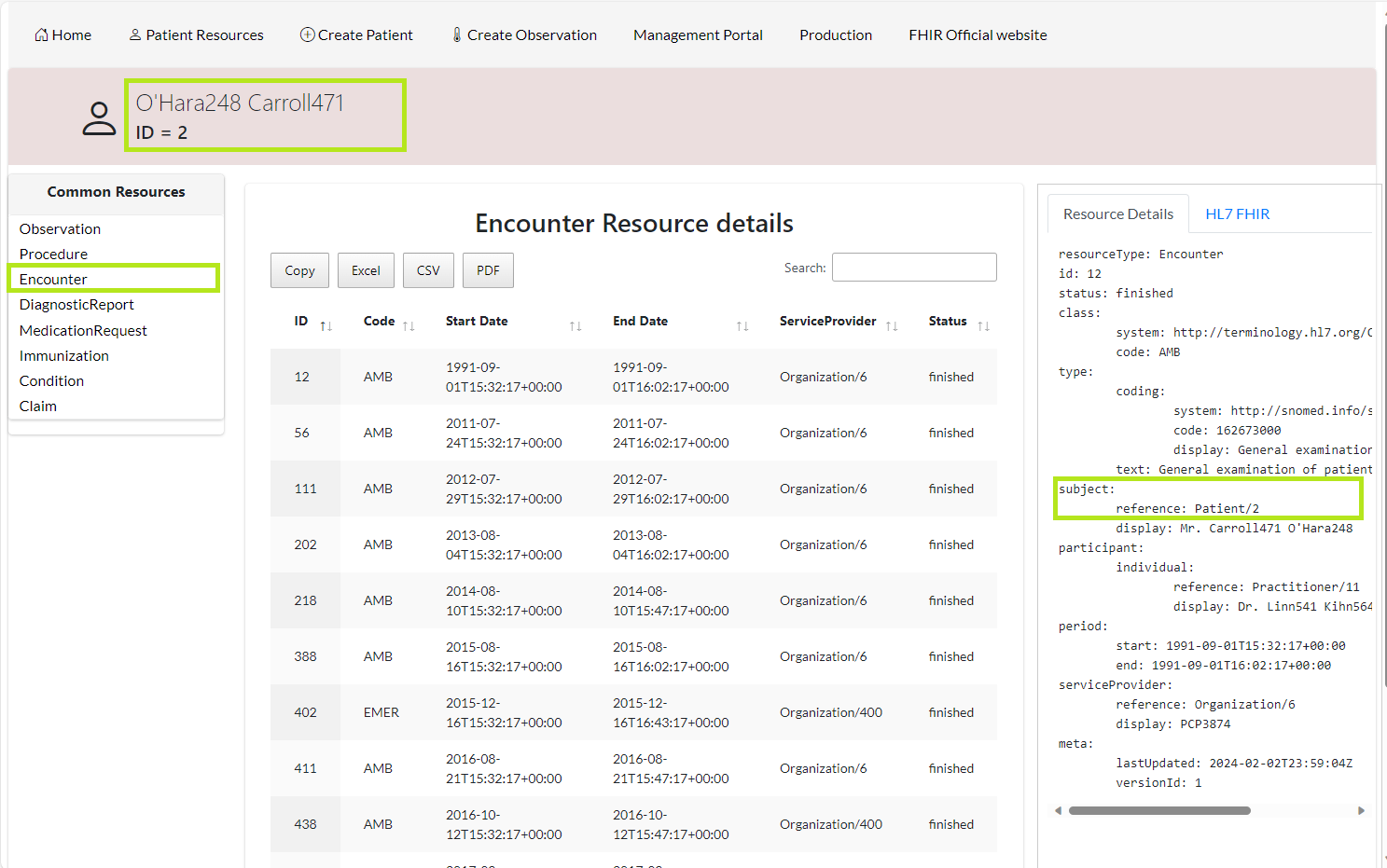Export table with Excel button
The height and width of the screenshot is (868, 1387).
click(366, 270)
